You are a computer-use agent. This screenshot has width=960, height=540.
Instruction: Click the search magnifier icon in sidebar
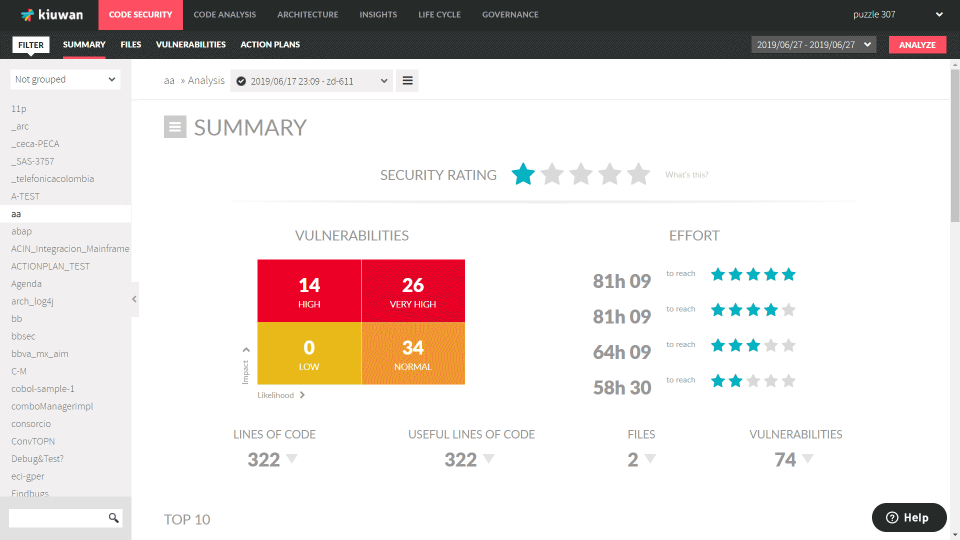[x=114, y=518]
